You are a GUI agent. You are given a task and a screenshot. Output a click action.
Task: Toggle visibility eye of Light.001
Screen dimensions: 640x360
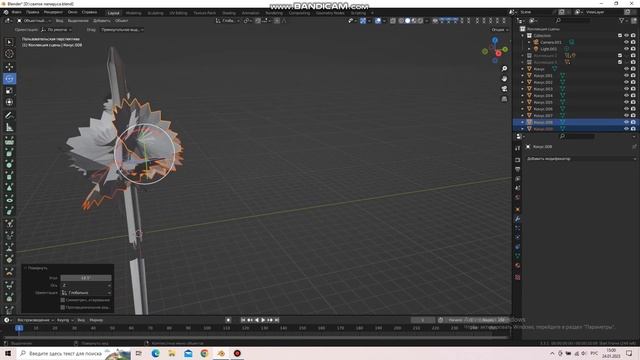coord(626,49)
